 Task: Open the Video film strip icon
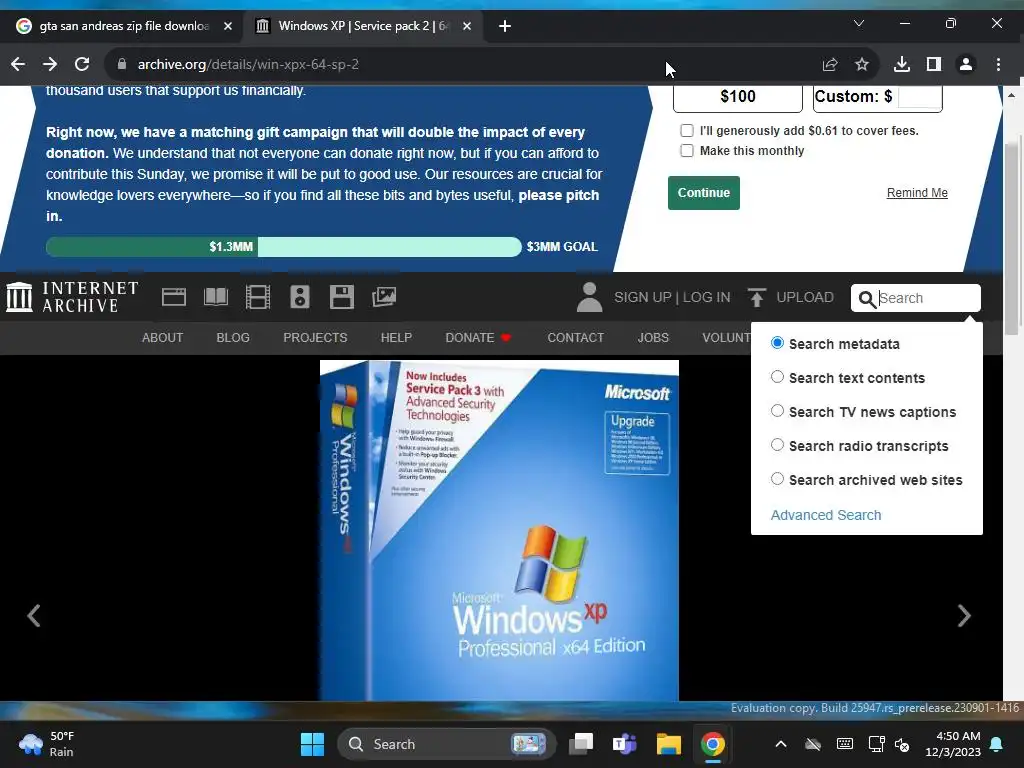click(257, 297)
